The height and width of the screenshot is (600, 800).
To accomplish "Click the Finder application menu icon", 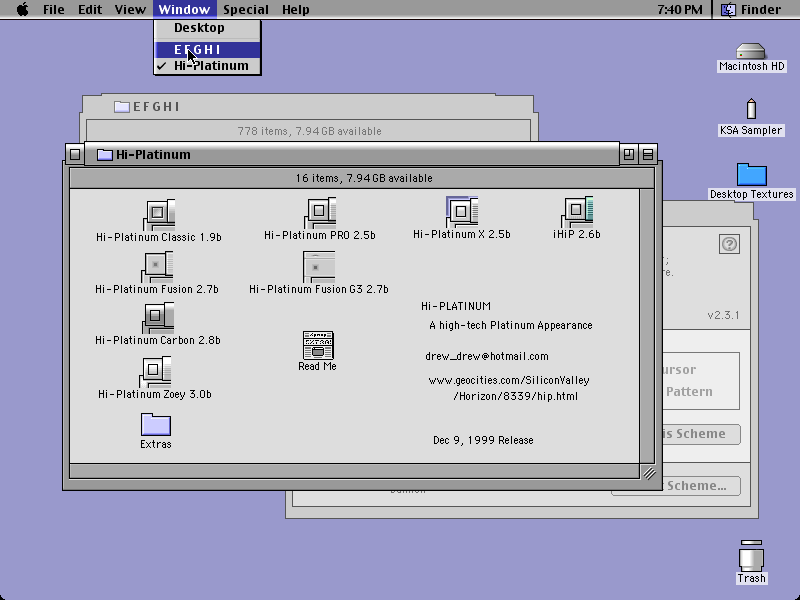I will point(728,9).
